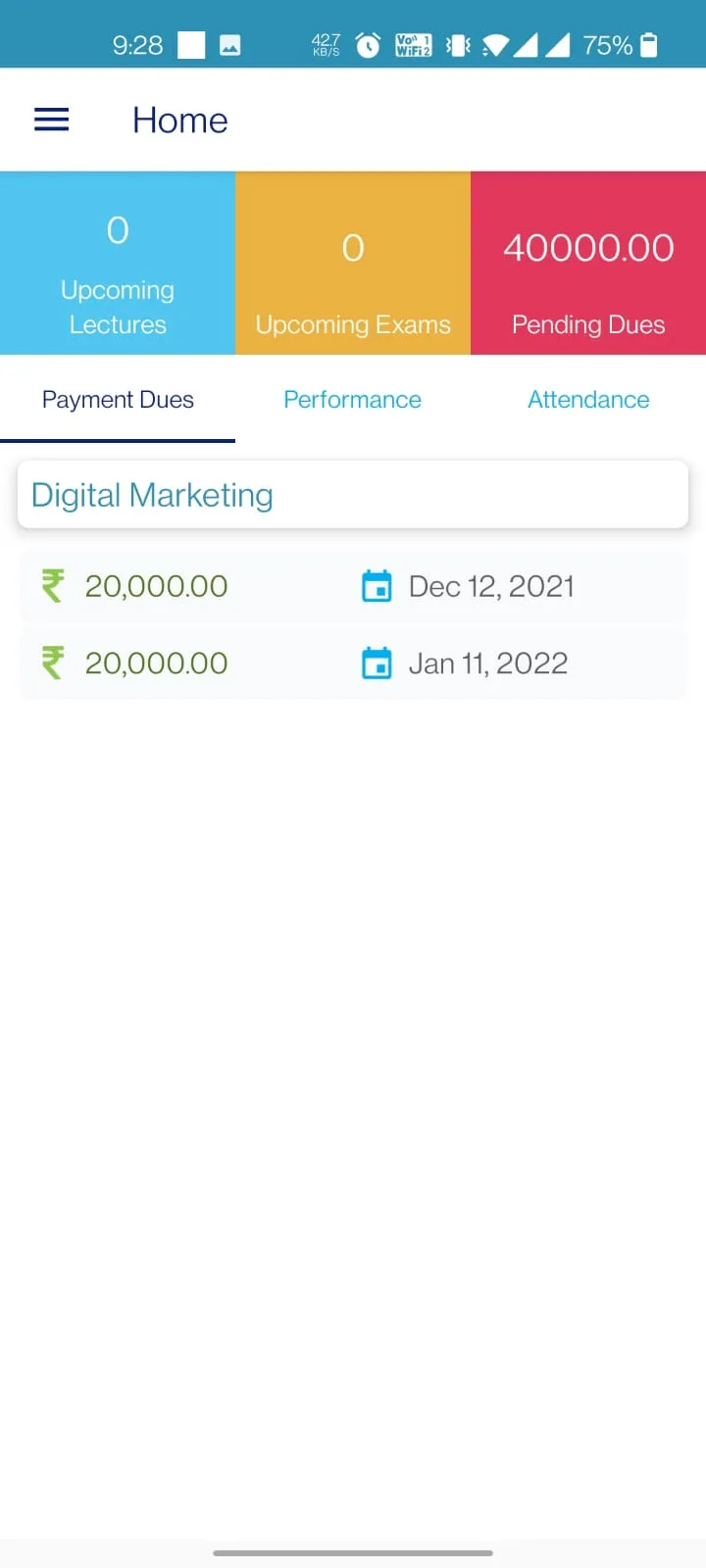Tap the rupee icon beside the Dec 12 payment

[x=53, y=586]
